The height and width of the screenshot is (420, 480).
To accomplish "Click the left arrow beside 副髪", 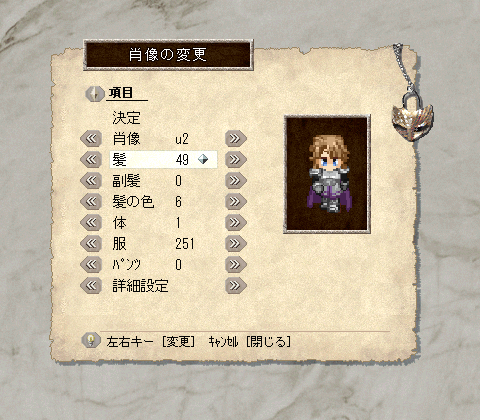I will point(91,181).
